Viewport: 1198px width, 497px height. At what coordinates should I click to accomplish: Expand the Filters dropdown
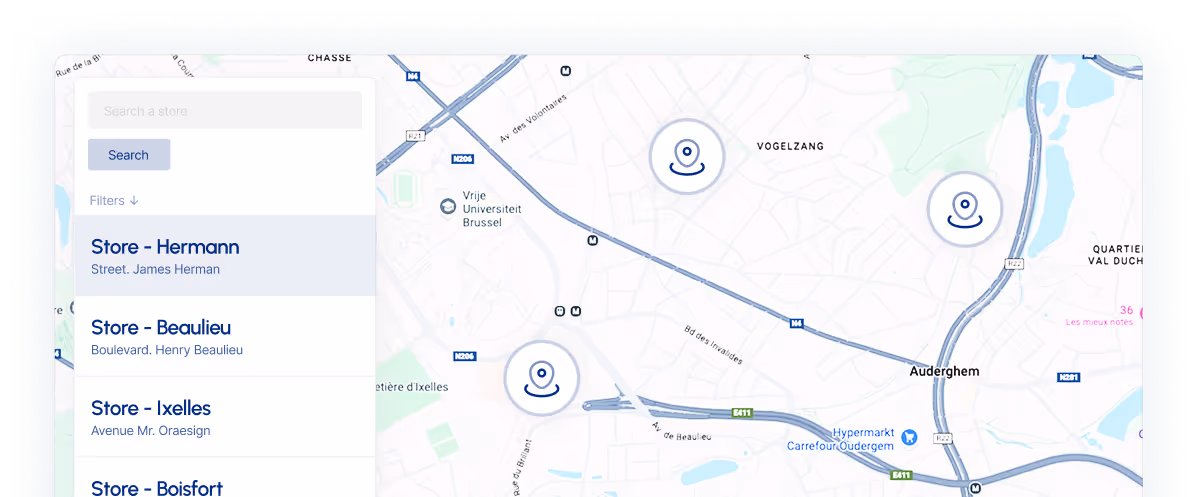point(114,200)
